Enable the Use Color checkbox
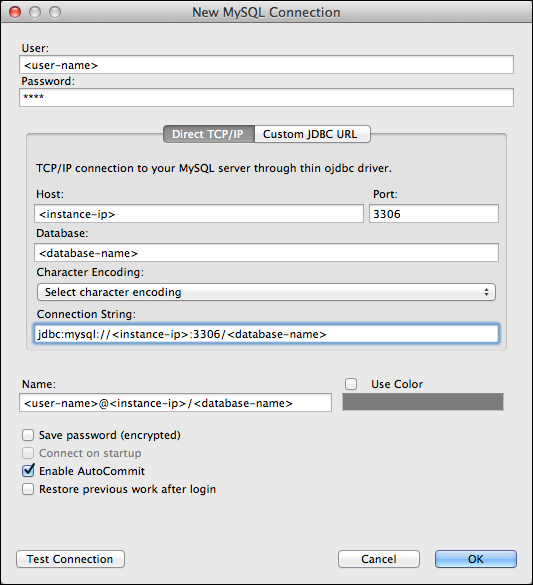The image size is (533, 585). (351, 384)
